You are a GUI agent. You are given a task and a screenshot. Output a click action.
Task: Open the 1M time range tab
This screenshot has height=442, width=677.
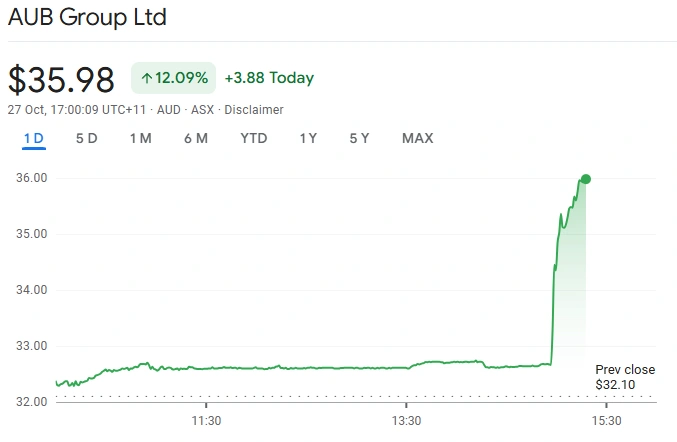pos(140,138)
